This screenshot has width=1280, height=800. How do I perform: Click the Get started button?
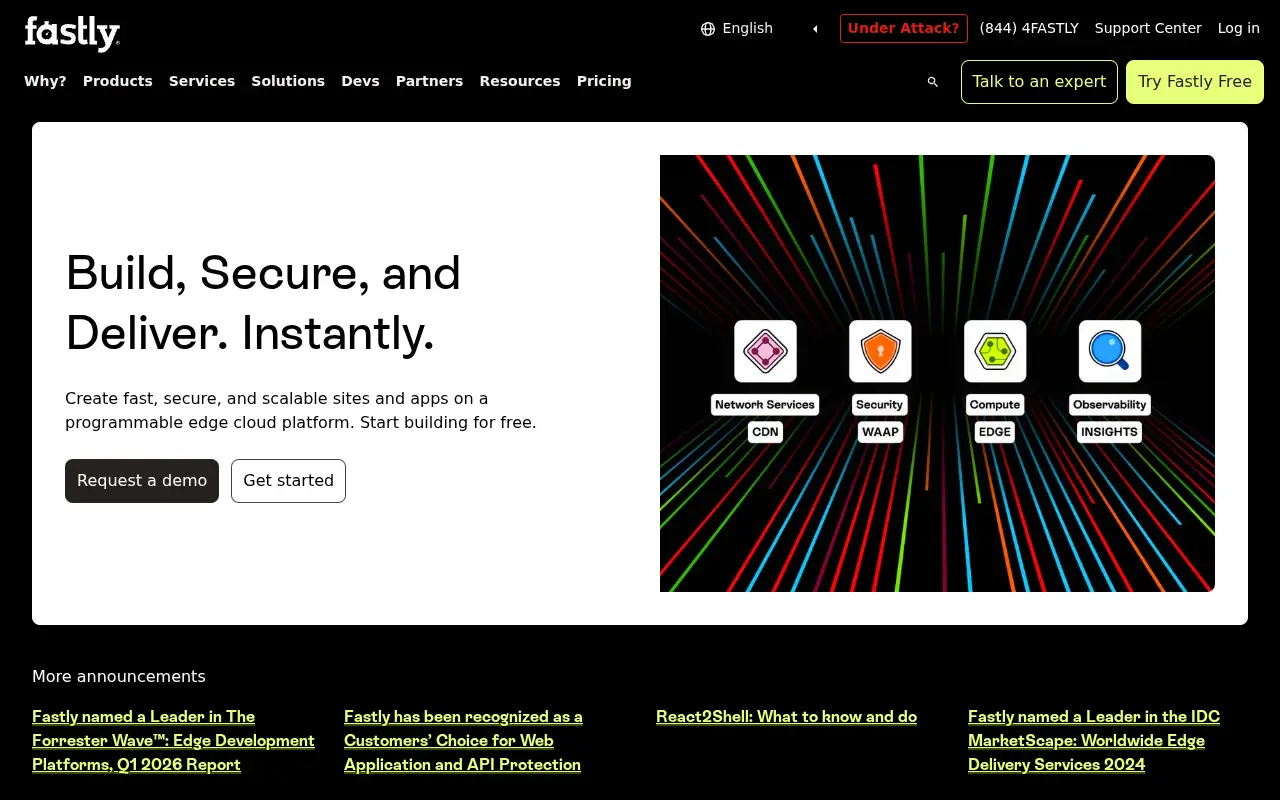coord(288,481)
